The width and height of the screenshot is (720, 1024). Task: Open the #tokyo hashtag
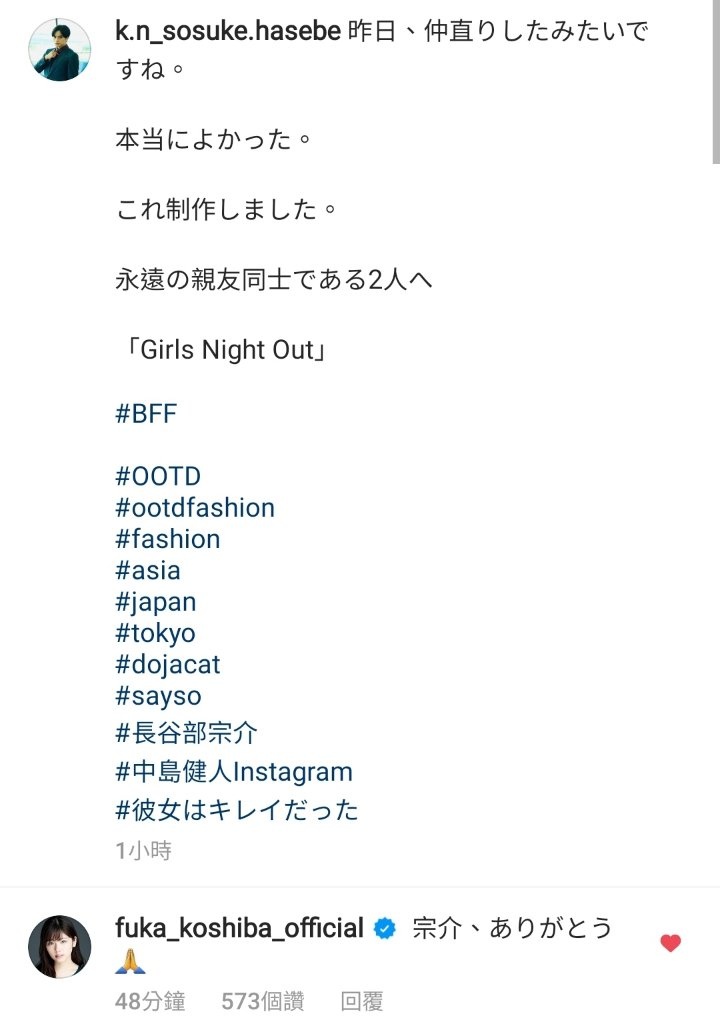click(155, 633)
